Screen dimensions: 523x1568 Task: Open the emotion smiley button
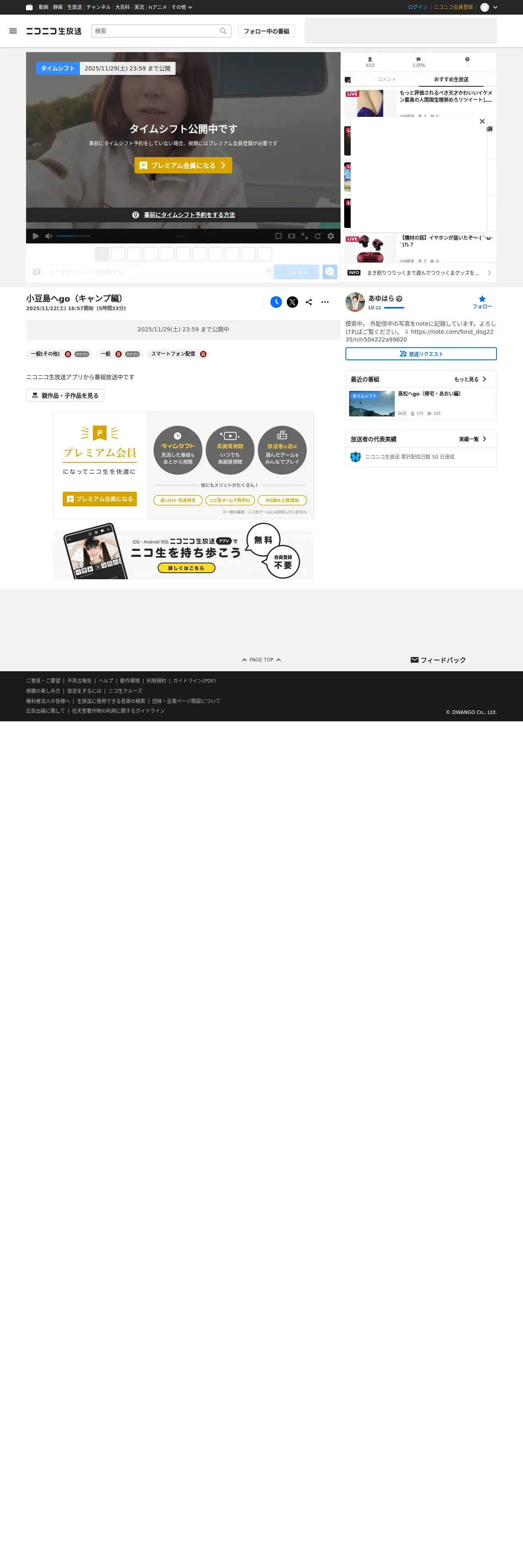pos(330,272)
